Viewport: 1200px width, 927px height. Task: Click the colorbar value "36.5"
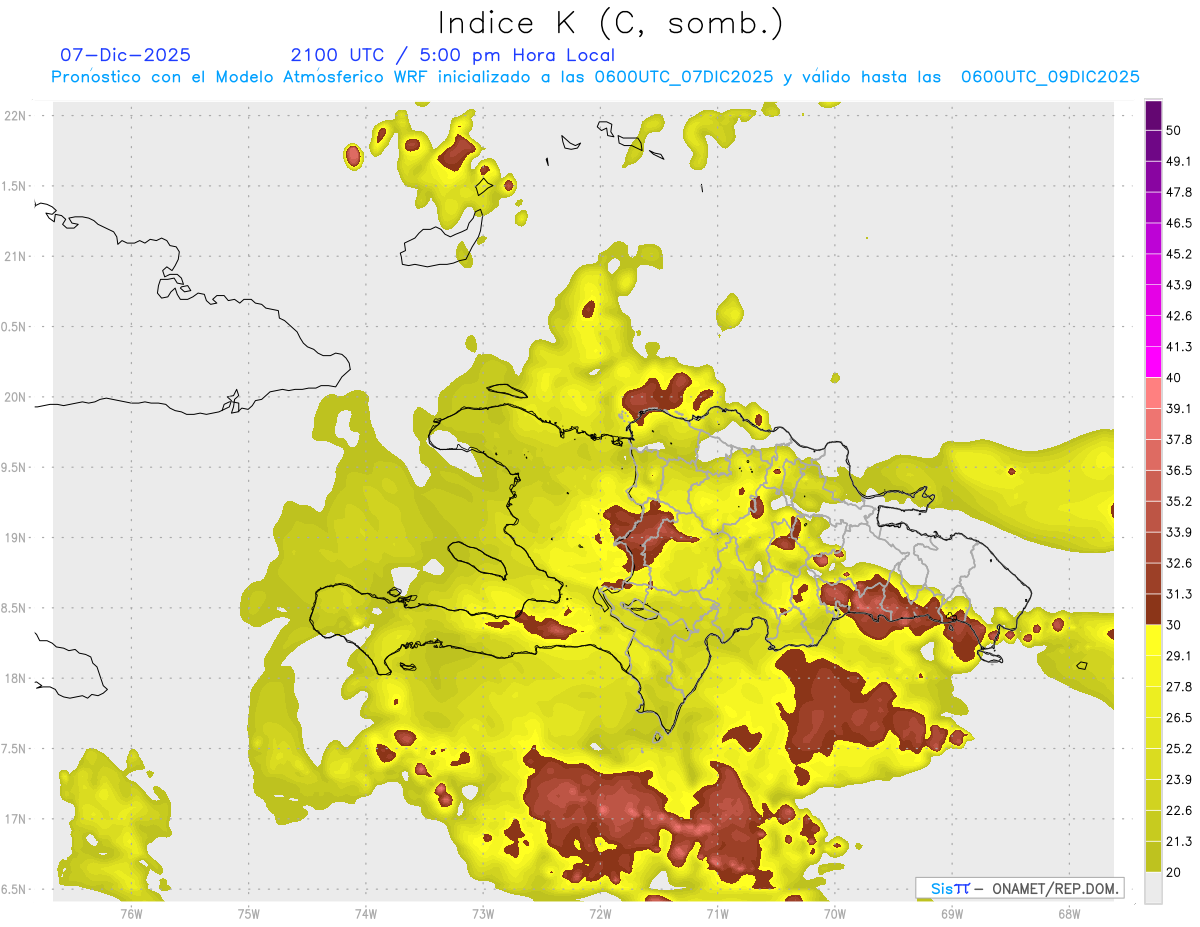click(1178, 470)
